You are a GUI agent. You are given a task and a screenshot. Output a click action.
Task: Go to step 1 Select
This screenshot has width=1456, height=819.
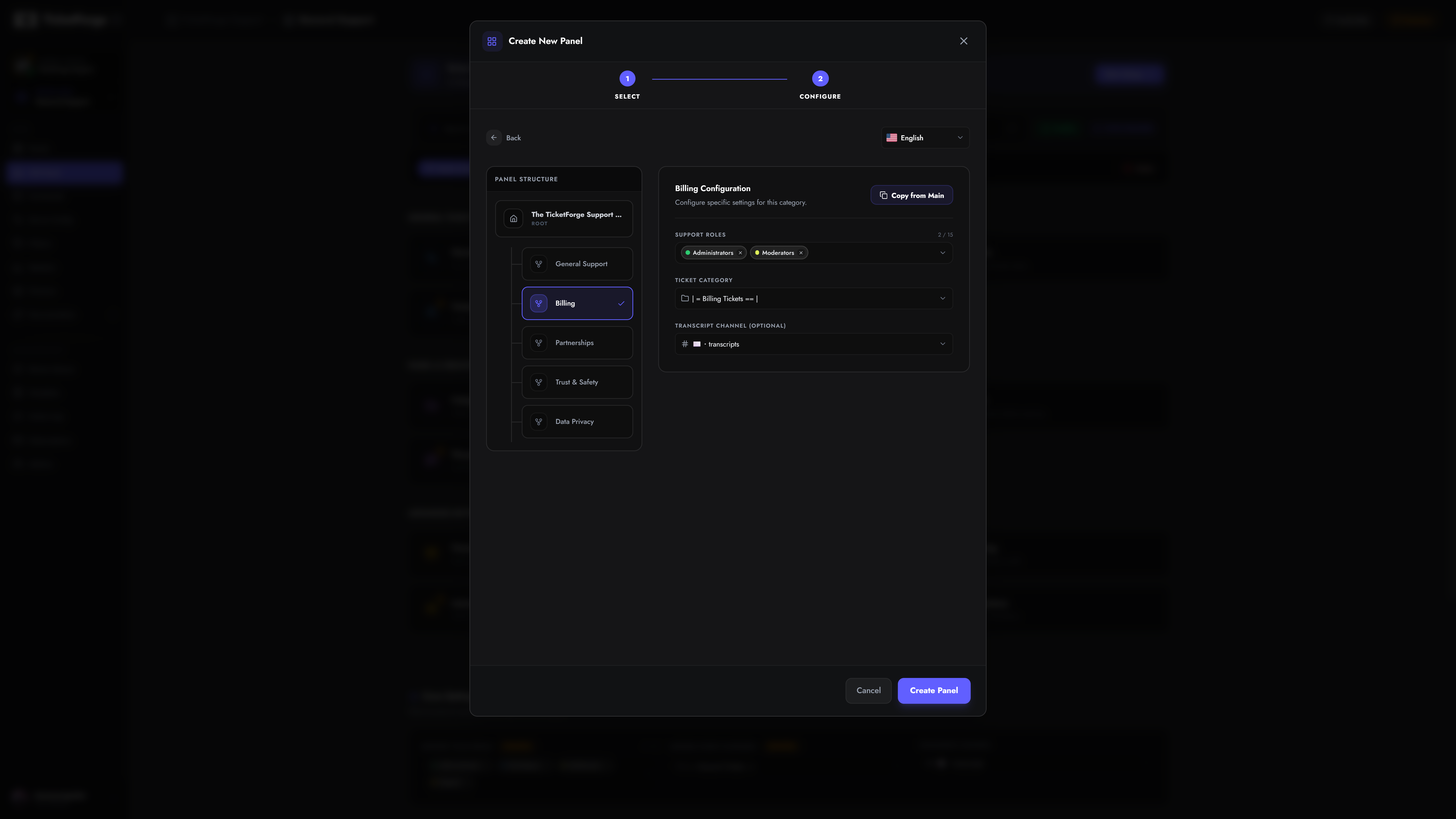(627, 79)
